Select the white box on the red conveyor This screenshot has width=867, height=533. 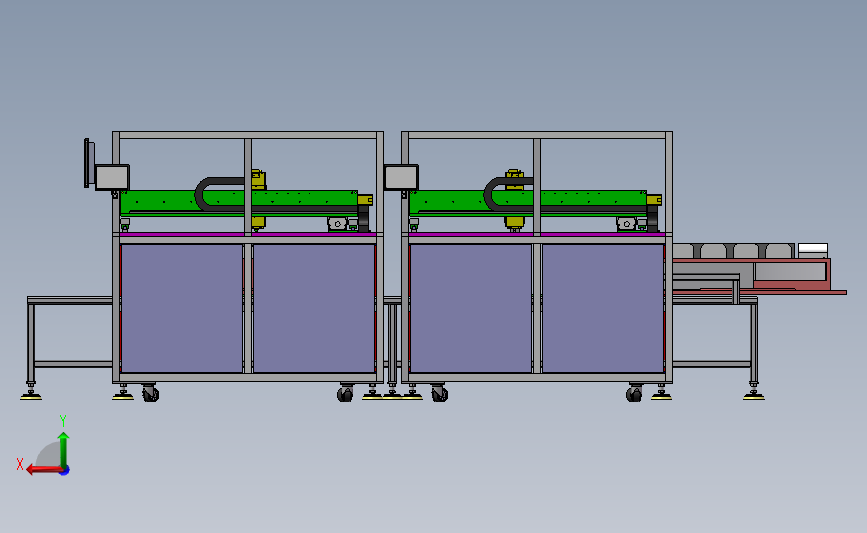tap(813, 250)
